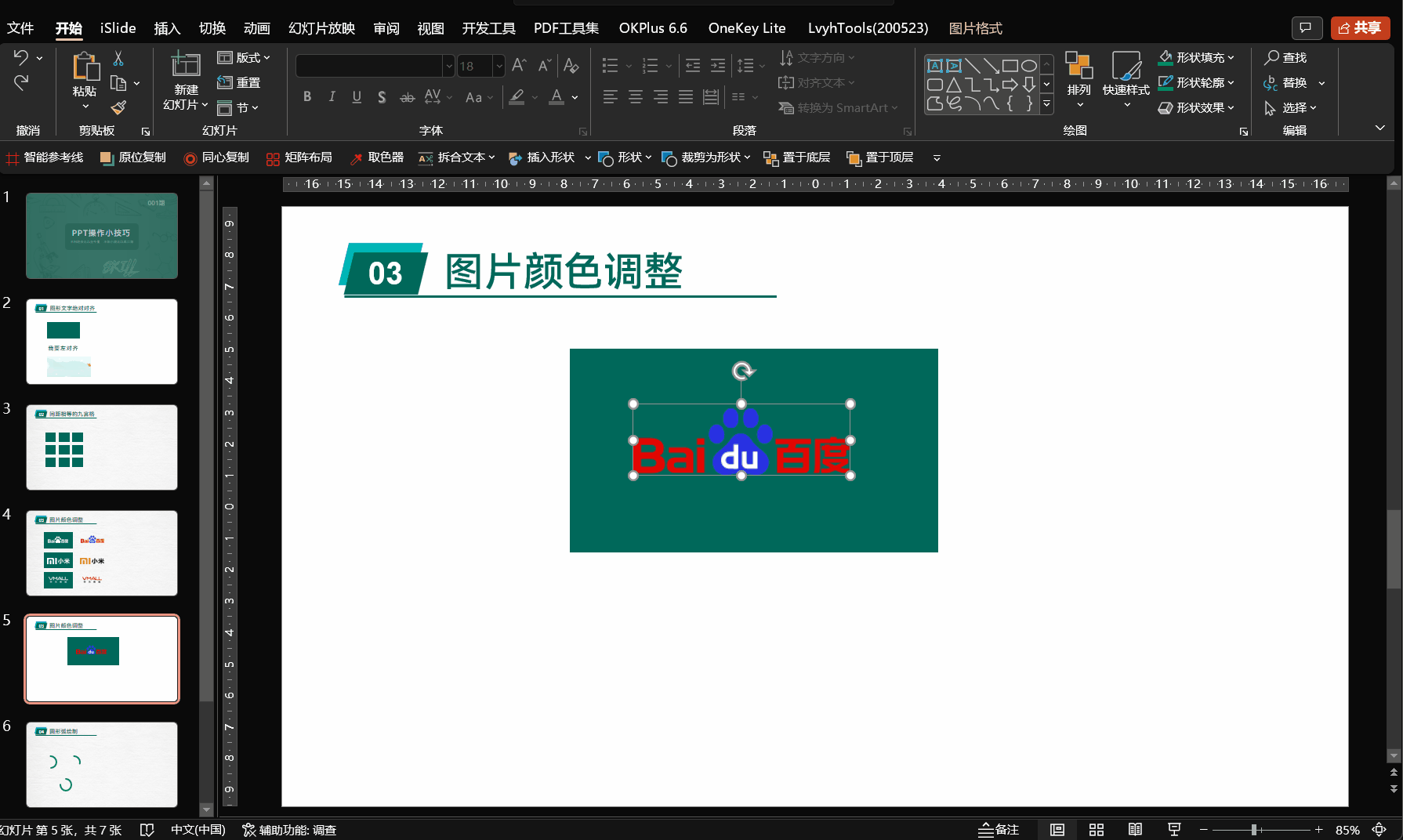
Task: Start Slide Show from status bar icon
Action: point(1174,830)
